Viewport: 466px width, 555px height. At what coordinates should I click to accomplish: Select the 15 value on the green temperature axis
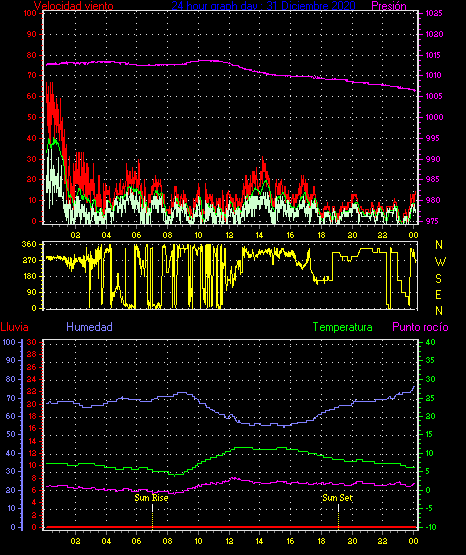point(429,434)
